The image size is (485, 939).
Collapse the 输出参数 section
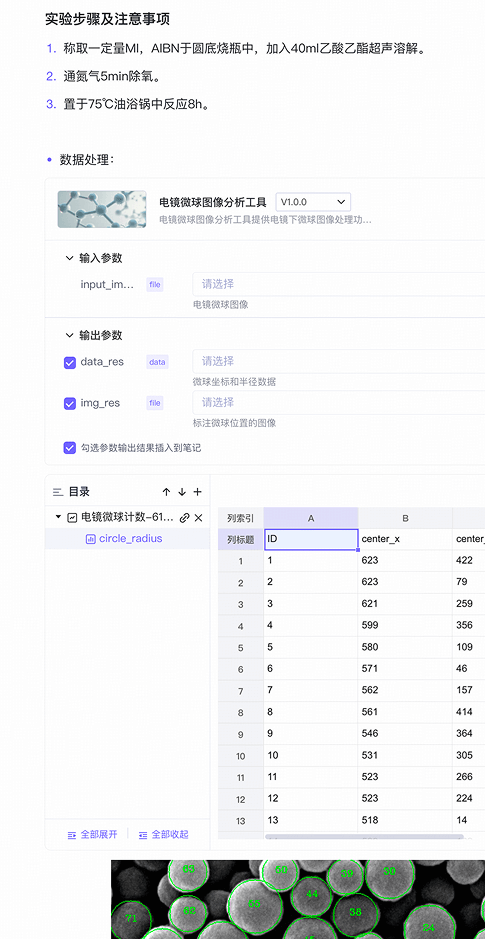(x=69, y=335)
